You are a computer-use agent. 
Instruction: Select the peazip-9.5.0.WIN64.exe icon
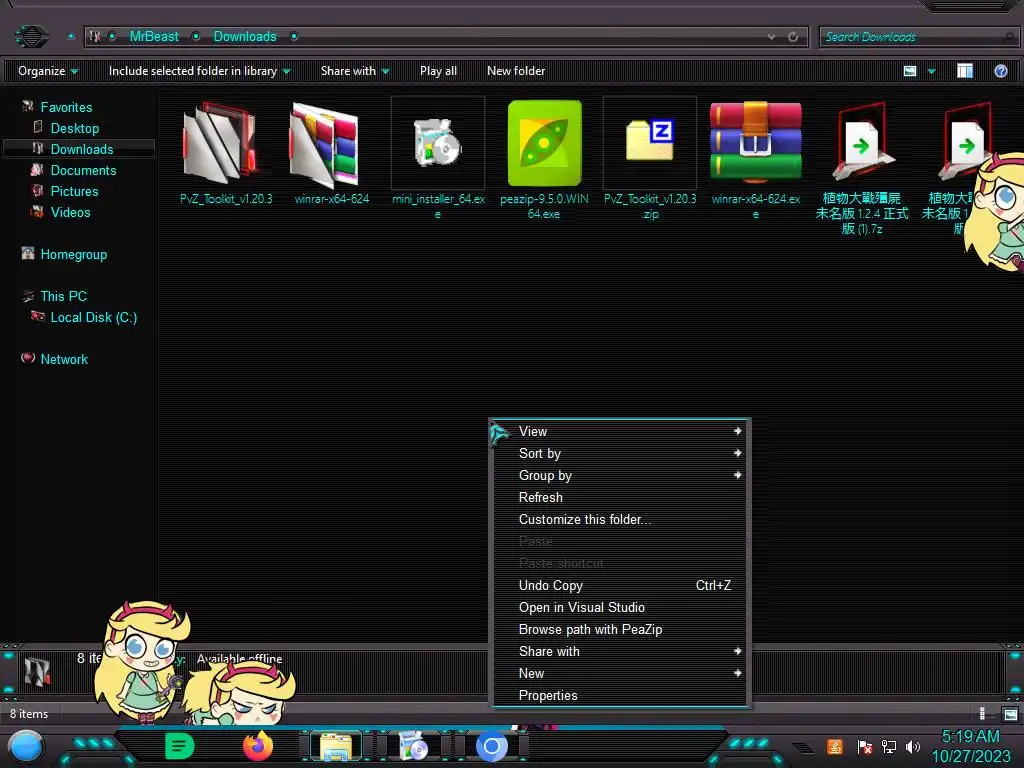544,143
